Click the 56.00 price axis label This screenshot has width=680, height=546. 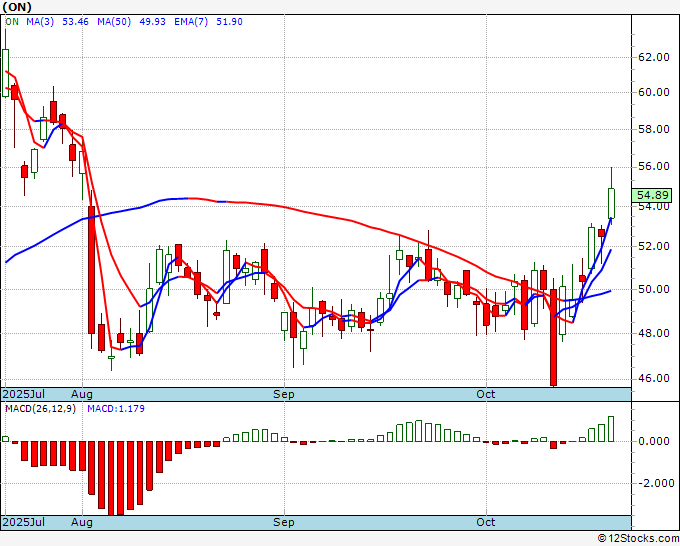click(x=653, y=167)
